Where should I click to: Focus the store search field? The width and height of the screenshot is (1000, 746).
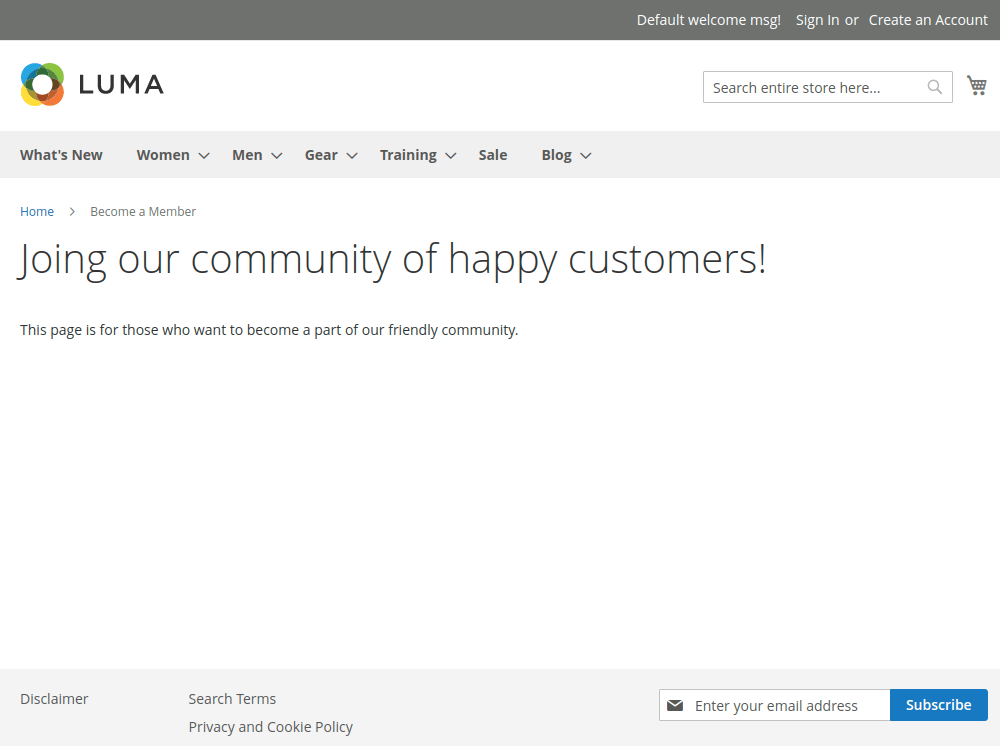coord(828,87)
